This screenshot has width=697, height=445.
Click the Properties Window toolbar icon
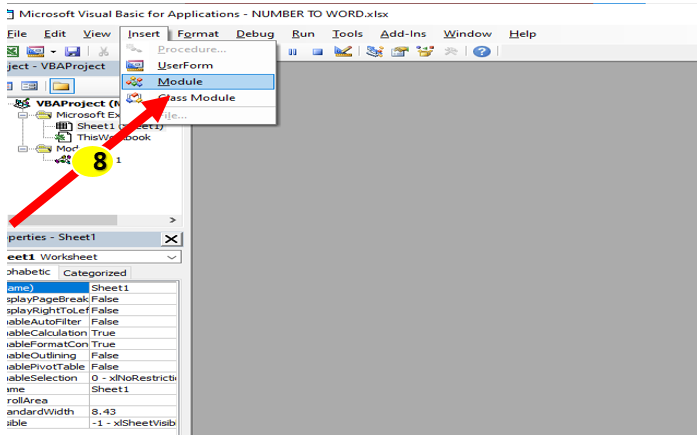(400, 52)
